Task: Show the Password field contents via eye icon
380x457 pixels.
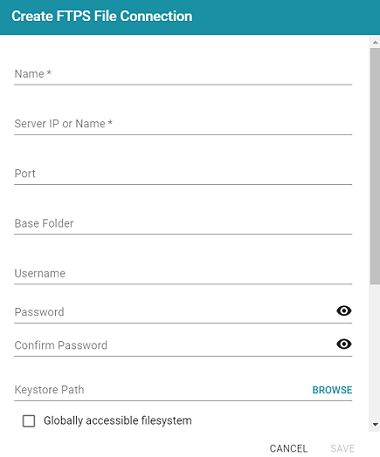Action: pos(344,311)
